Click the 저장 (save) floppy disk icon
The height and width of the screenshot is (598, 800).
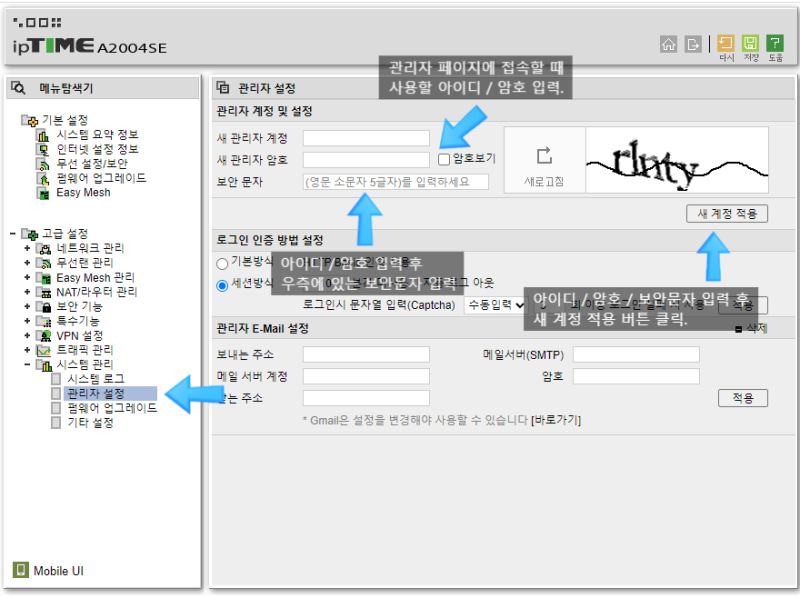click(x=751, y=42)
